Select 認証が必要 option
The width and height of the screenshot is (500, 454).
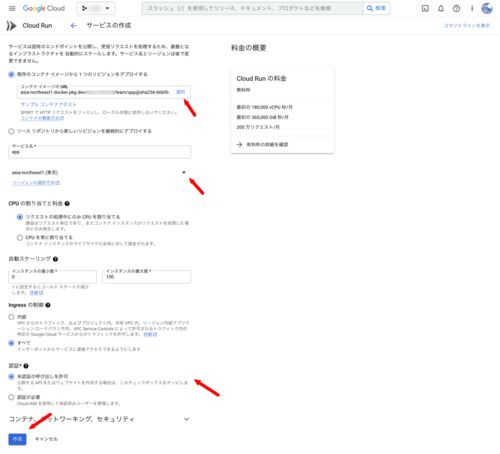tap(11, 397)
